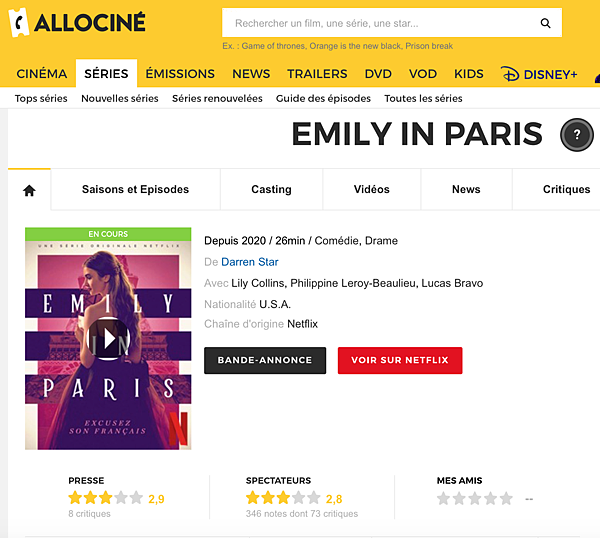Image resolution: width=600 pixels, height=538 pixels.
Task: Play the Emily in Paris trailer
Action: pos(108,339)
